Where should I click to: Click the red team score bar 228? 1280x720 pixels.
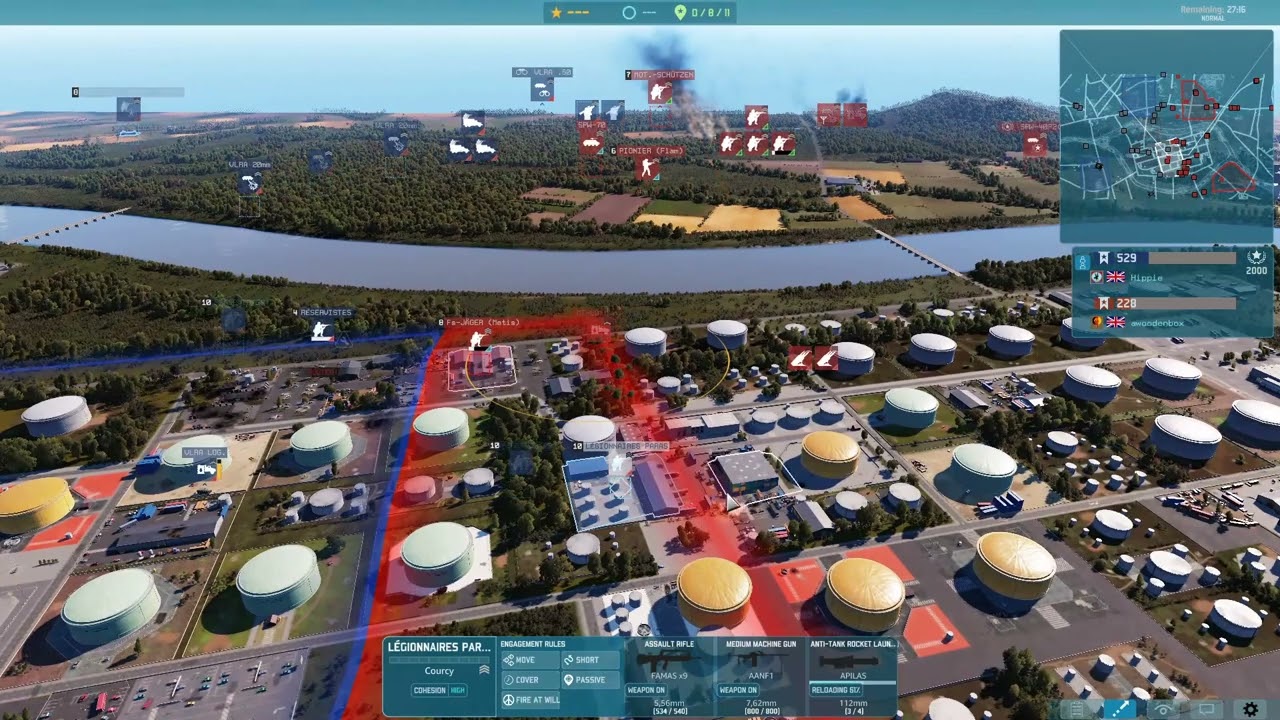tap(1165, 303)
